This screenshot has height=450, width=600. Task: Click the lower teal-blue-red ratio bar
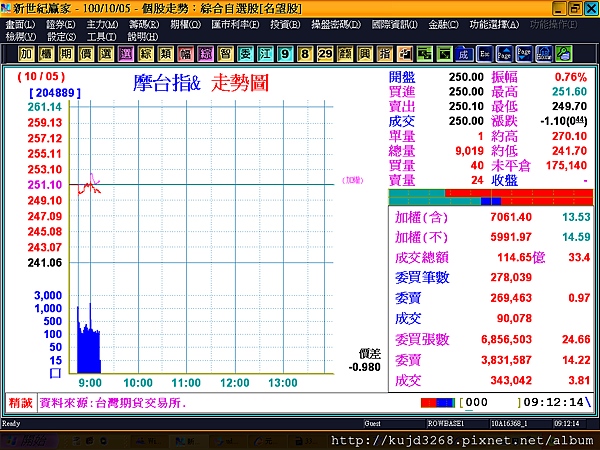tap(491, 201)
